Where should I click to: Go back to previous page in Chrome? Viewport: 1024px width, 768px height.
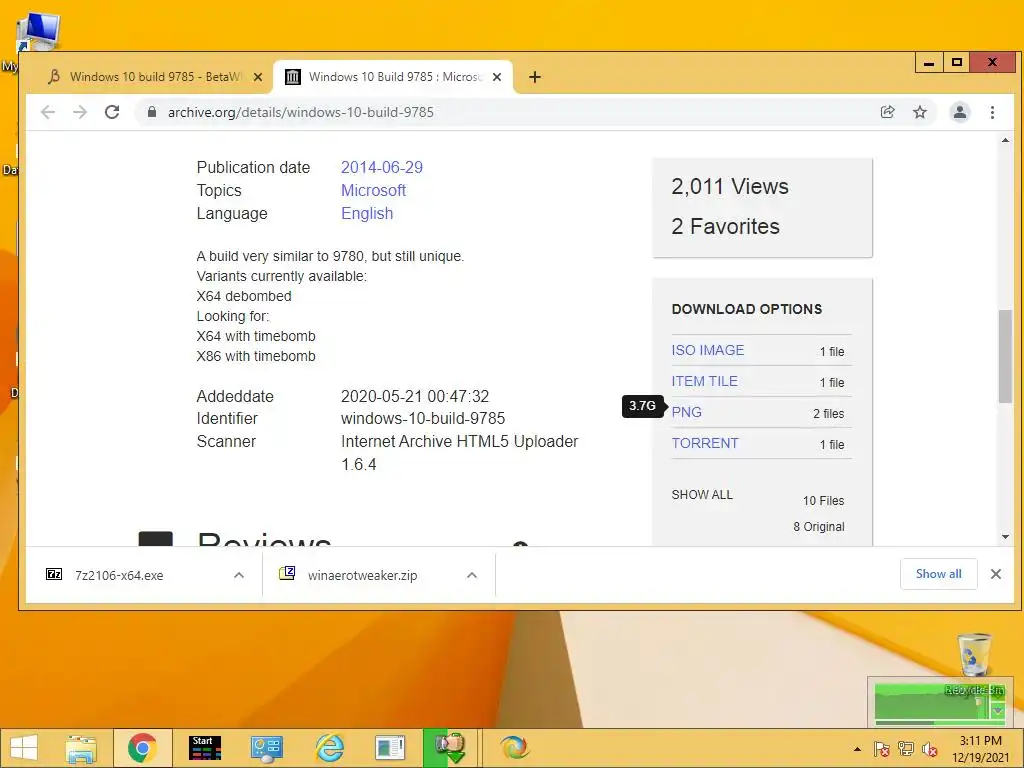click(48, 112)
